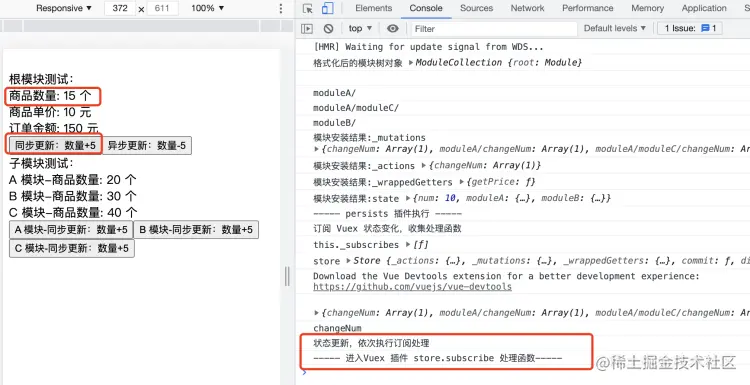Click the blue issue message icon
The height and width of the screenshot is (385, 750).
(x=705, y=28)
